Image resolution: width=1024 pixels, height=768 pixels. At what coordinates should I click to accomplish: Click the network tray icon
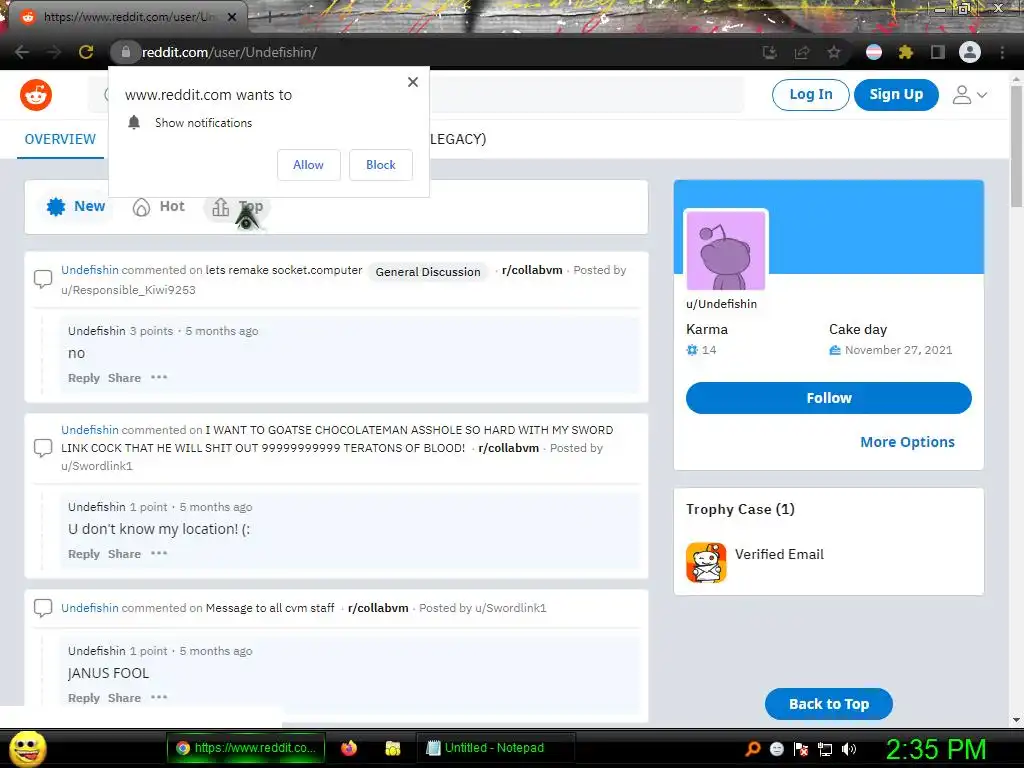(x=825, y=750)
